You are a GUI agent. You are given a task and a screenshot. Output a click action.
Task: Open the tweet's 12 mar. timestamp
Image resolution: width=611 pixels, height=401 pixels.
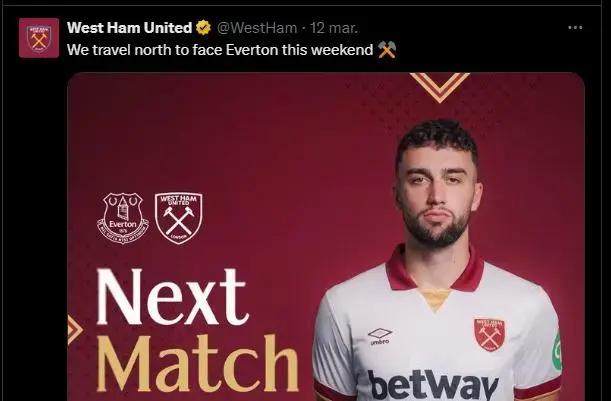[338, 26]
